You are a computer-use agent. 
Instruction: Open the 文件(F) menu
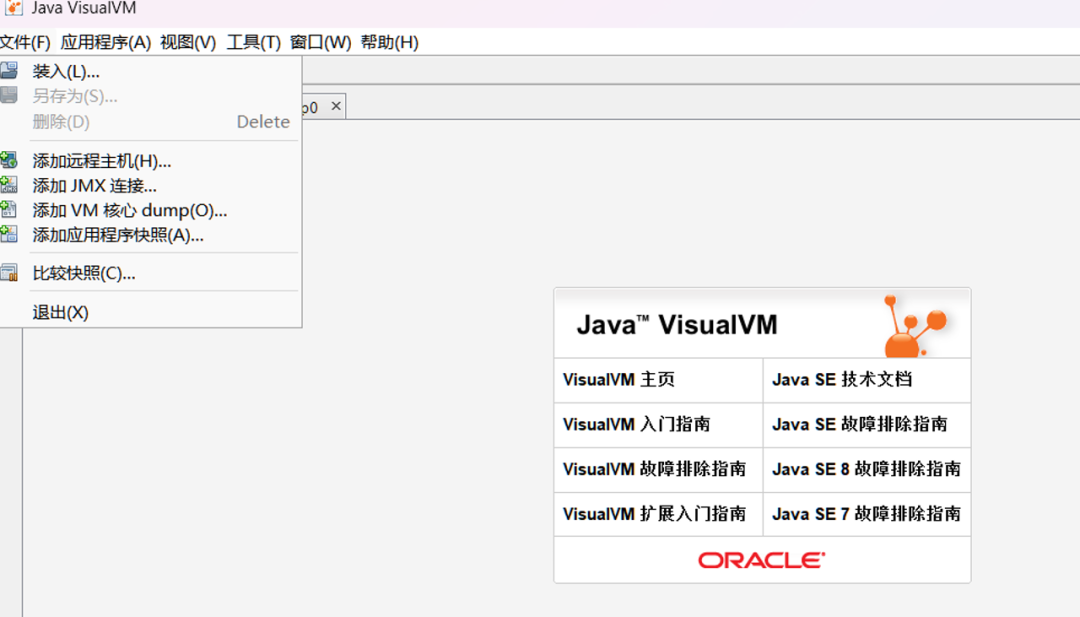25,42
